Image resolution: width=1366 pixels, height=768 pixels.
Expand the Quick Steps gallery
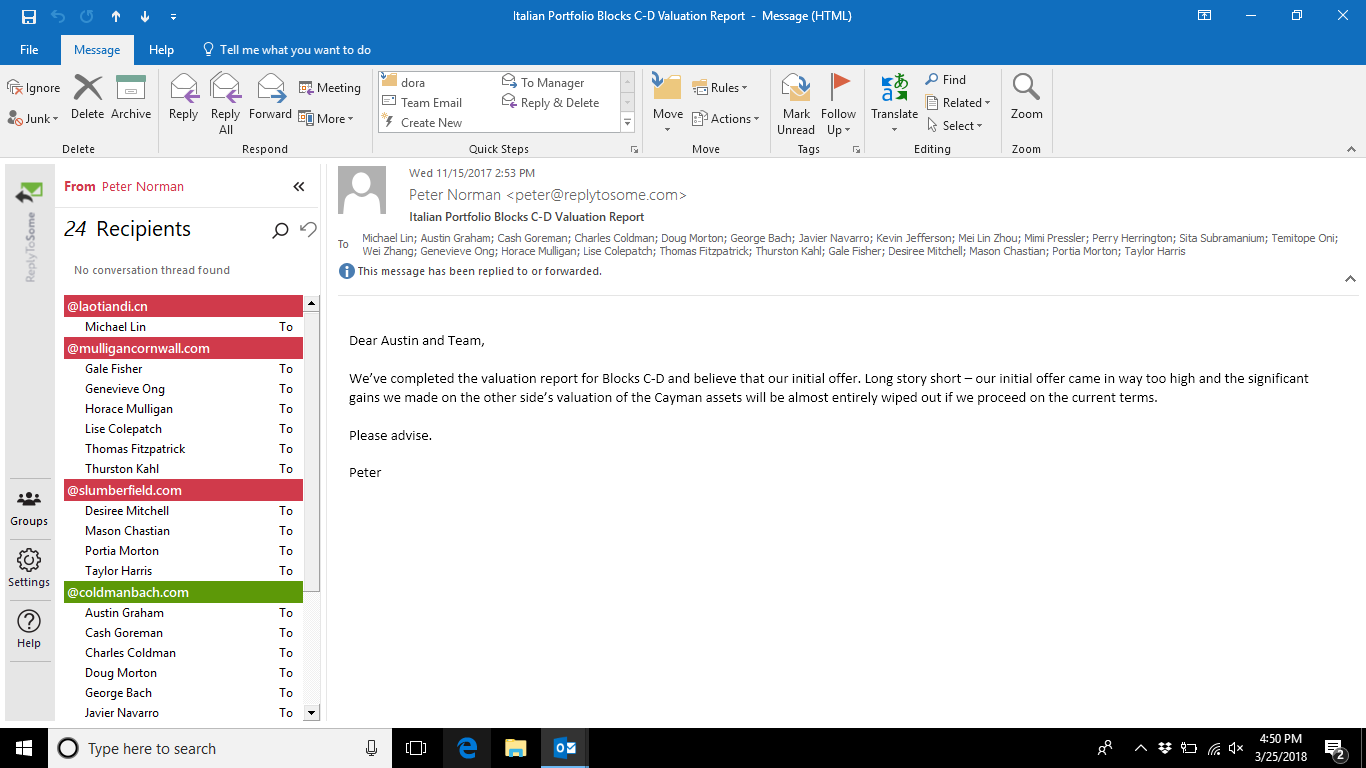pos(628,122)
